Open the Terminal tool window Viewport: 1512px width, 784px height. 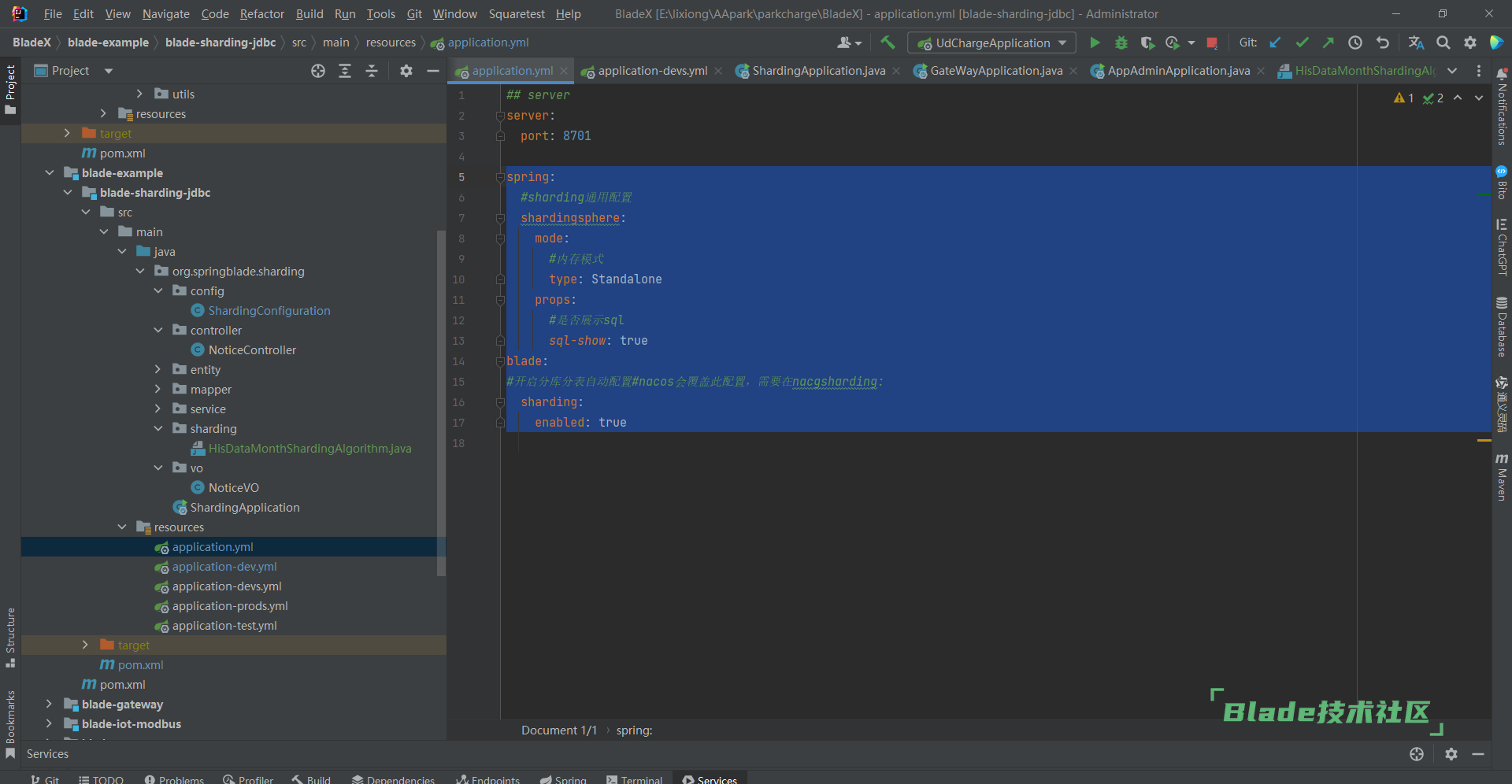tap(635, 779)
